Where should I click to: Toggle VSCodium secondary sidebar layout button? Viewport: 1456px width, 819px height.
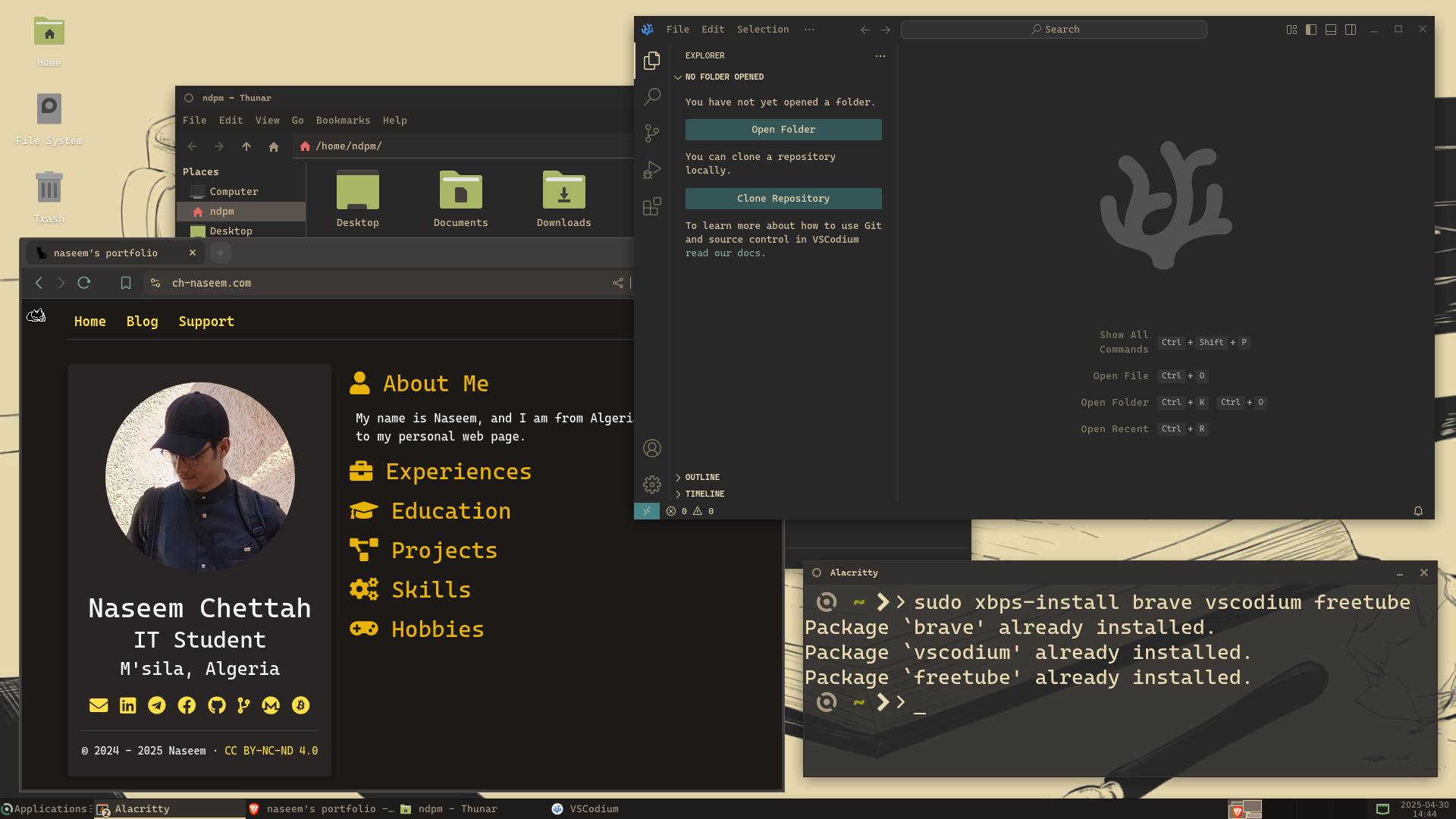1351,30
